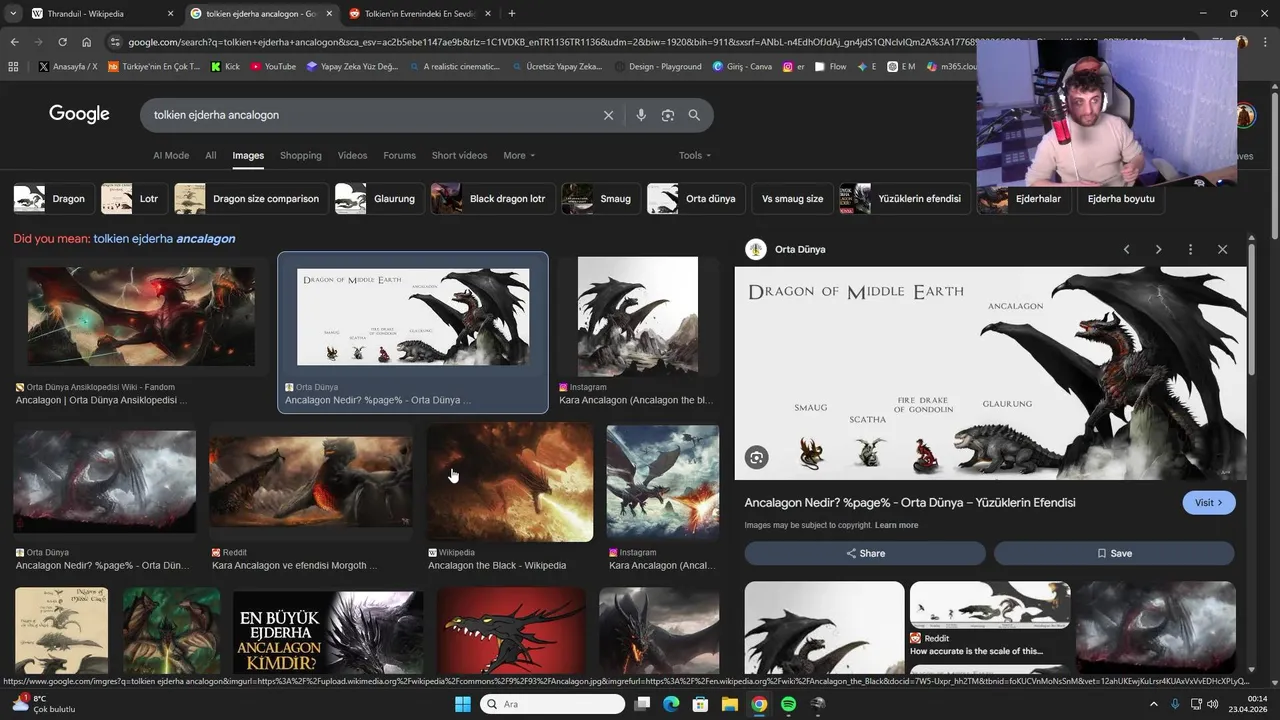Screen dimensions: 1280x720
Task: Open the Google logo home link
Action: [79, 114]
